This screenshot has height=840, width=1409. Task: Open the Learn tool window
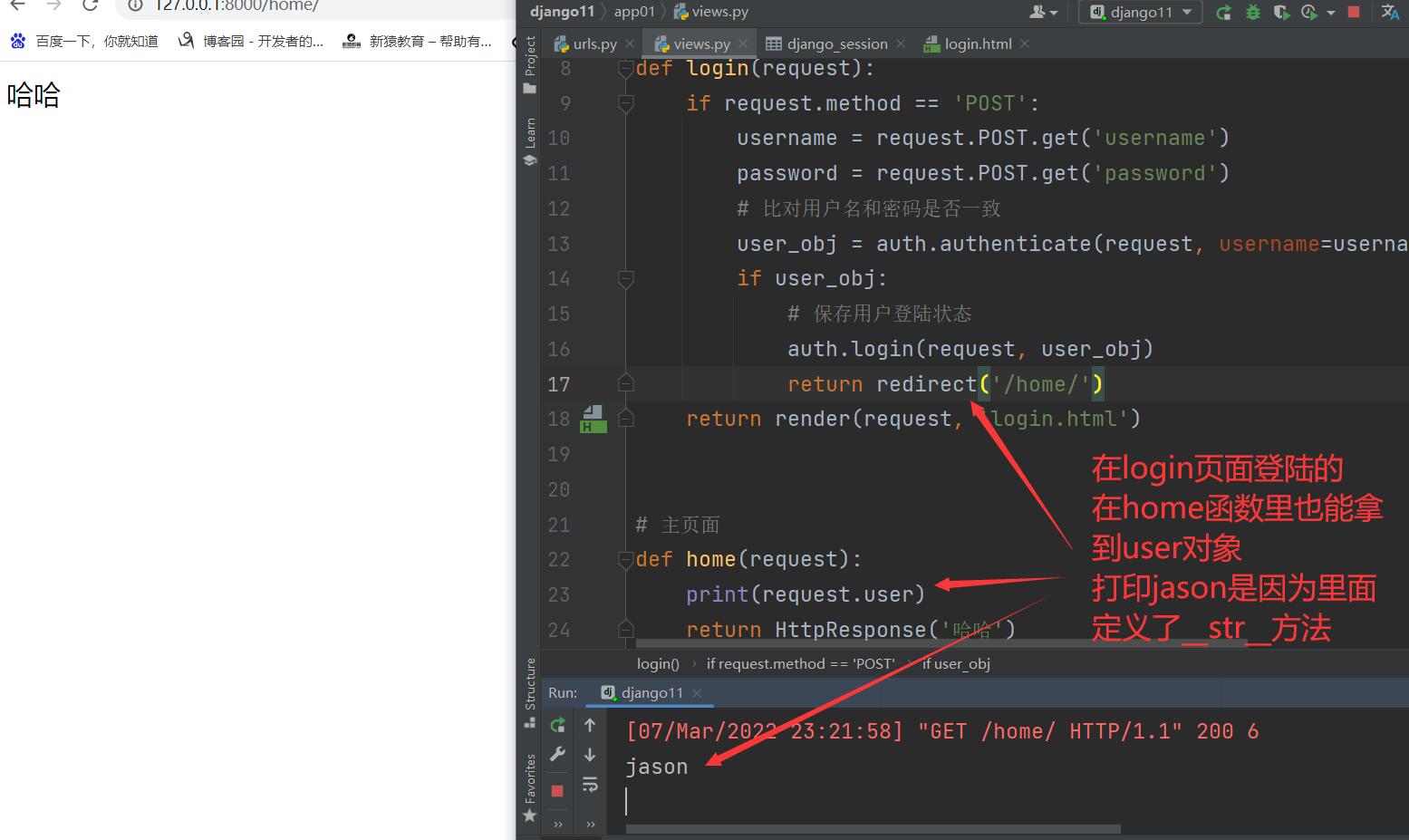(530, 142)
